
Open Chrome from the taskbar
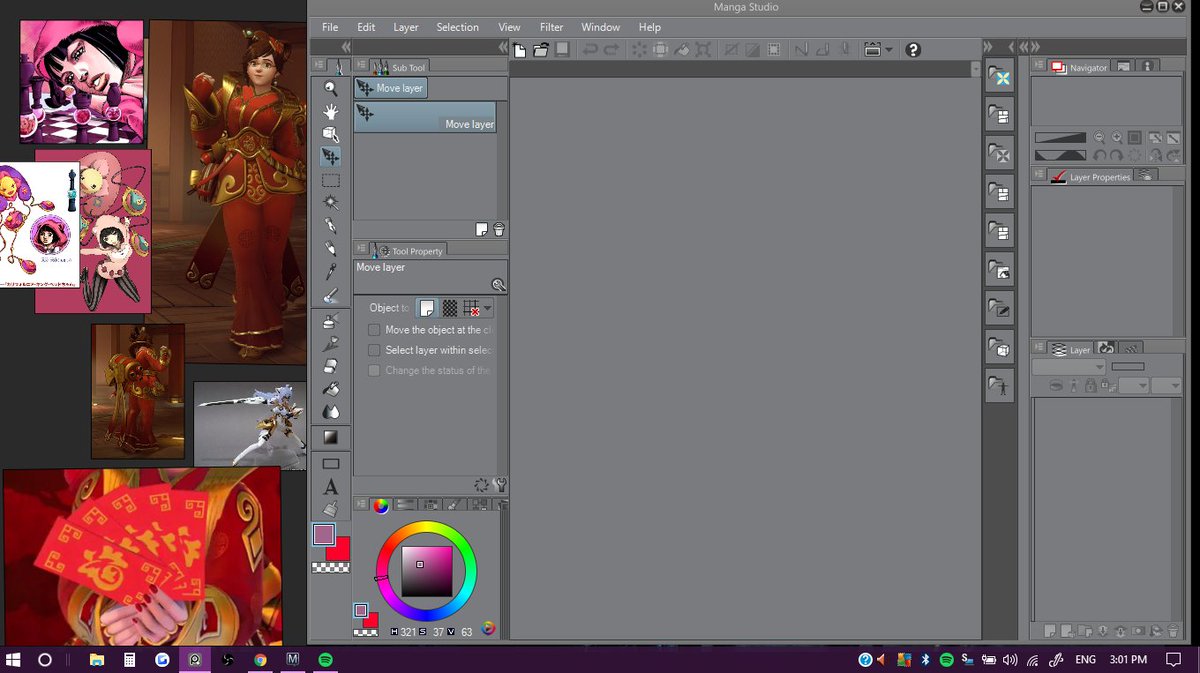(x=260, y=660)
